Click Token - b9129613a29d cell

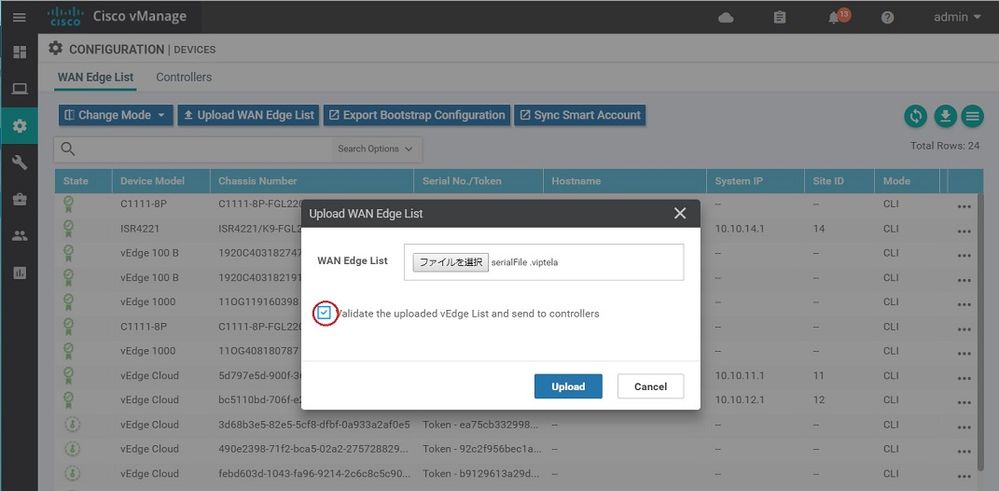click(481, 473)
